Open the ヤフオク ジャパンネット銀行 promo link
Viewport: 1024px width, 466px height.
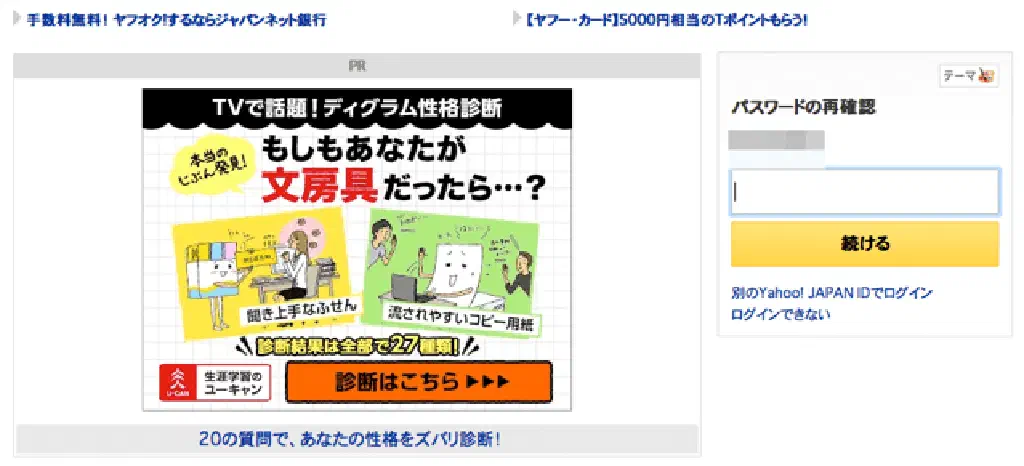tap(176, 20)
